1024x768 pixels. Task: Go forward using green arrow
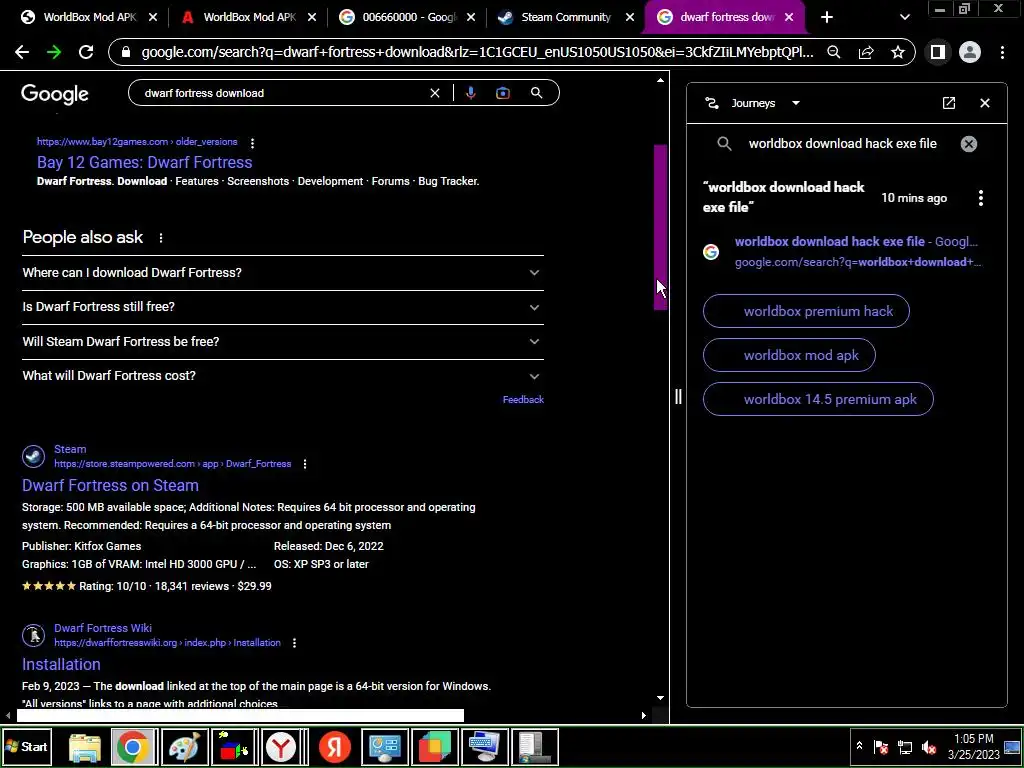pos(54,52)
